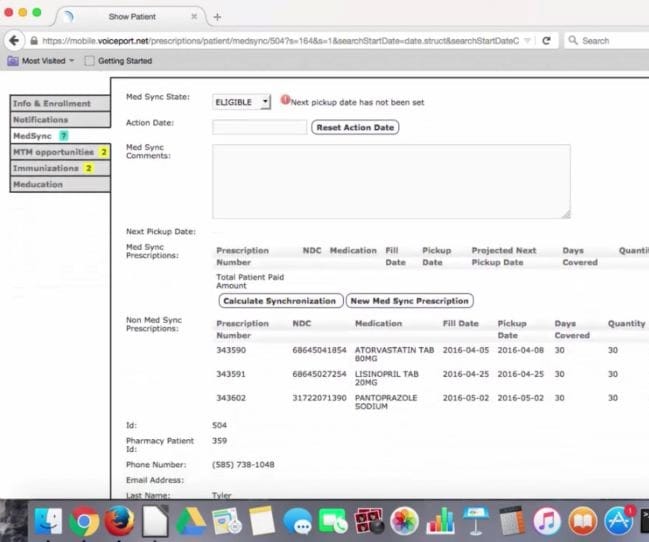This screenshot has width=649, height=542.
Task: Click the magnifier icon in the search box
Action: [573, 40]
